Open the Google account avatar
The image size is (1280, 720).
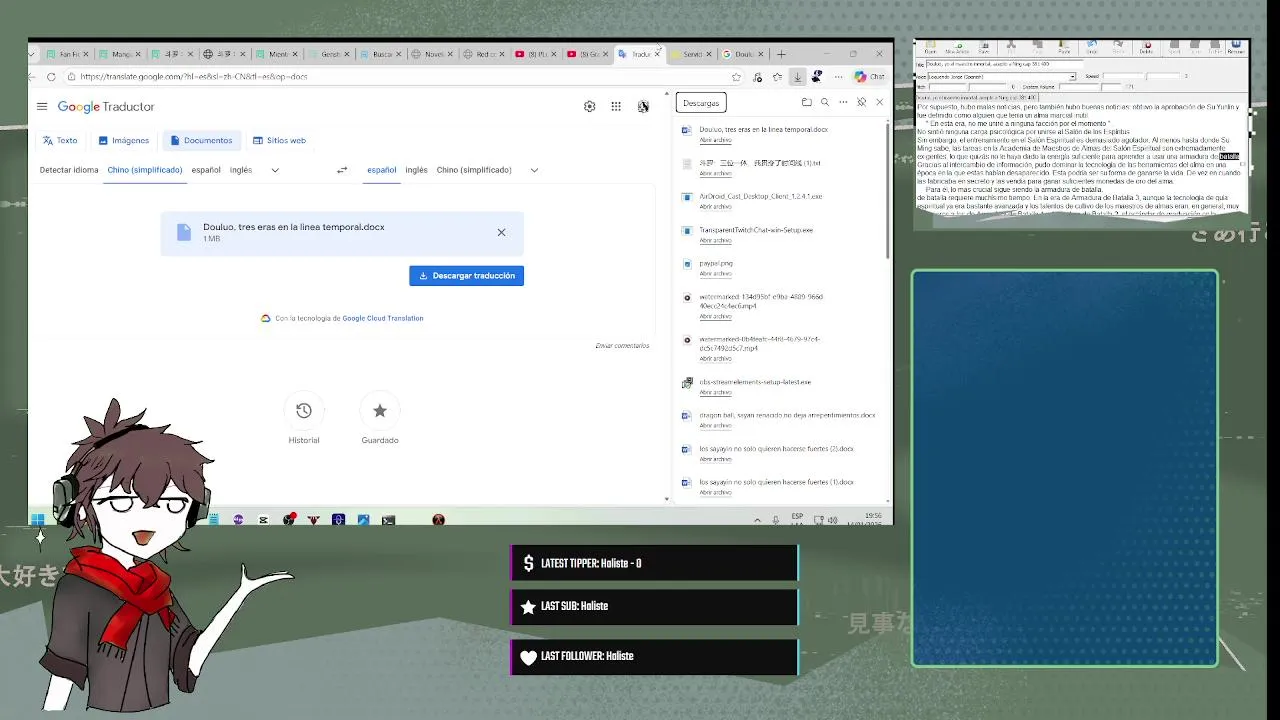643,106
